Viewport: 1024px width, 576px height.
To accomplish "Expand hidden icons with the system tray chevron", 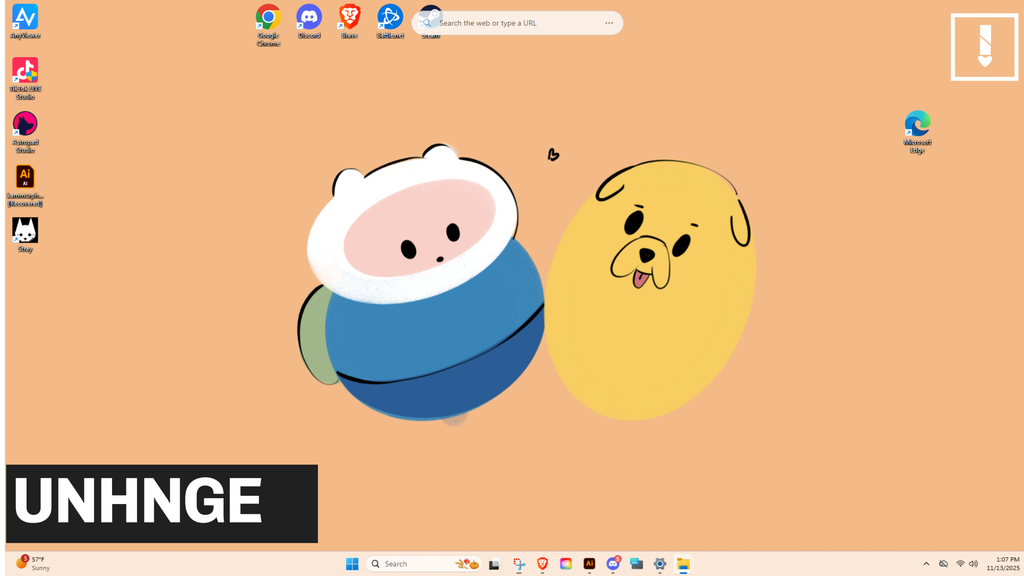I will [x=925, y=564].
